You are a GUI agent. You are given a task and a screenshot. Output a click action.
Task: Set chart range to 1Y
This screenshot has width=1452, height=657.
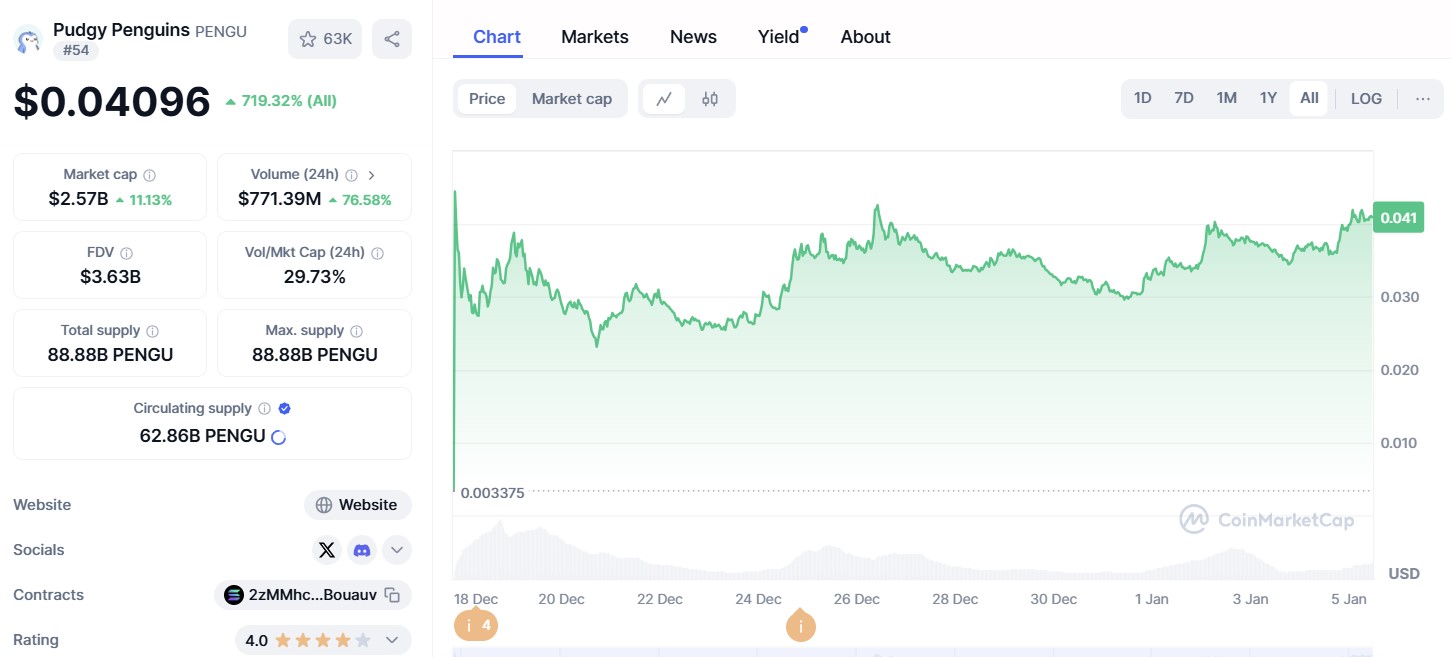1268,98
